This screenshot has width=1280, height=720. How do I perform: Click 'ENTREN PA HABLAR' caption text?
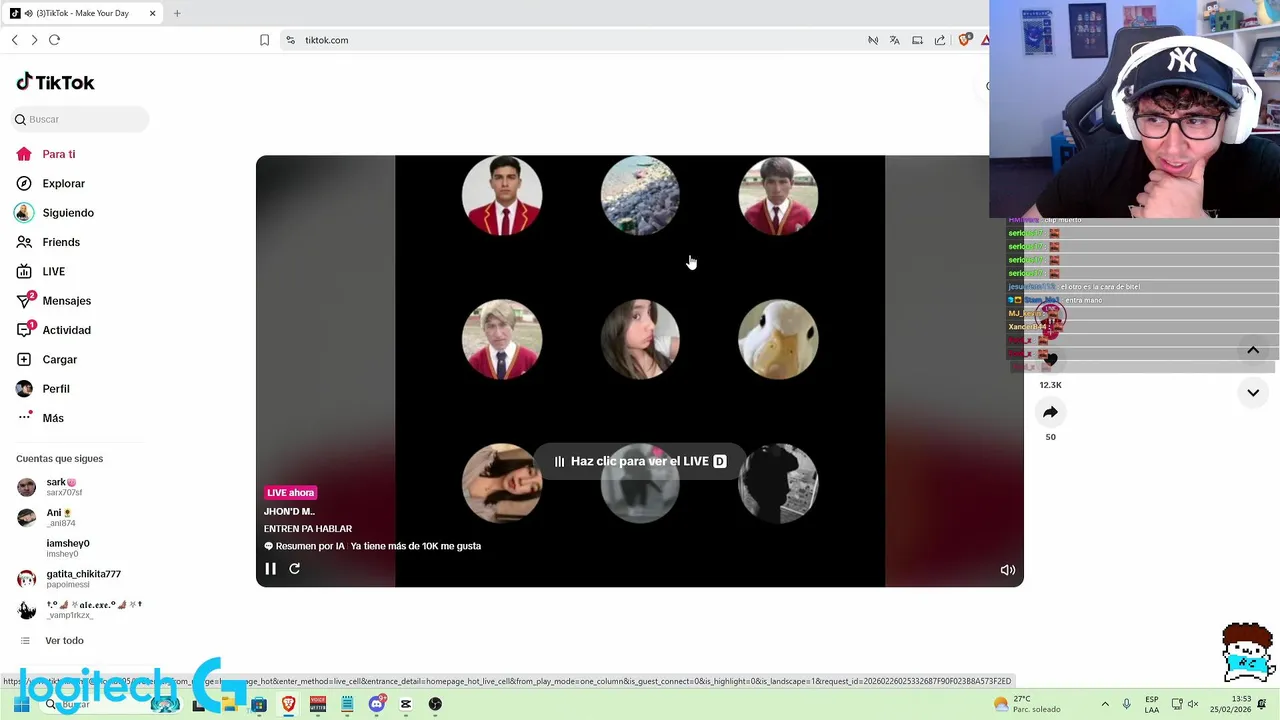click(x=308, y=528)
